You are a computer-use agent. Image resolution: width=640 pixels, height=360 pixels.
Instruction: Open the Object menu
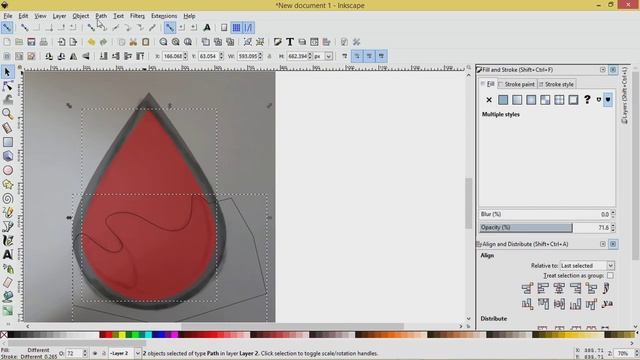(80, 16)
